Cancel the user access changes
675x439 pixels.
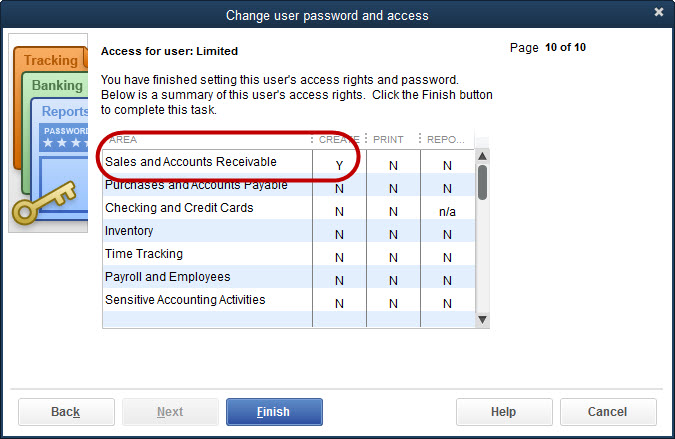point(608,412)
